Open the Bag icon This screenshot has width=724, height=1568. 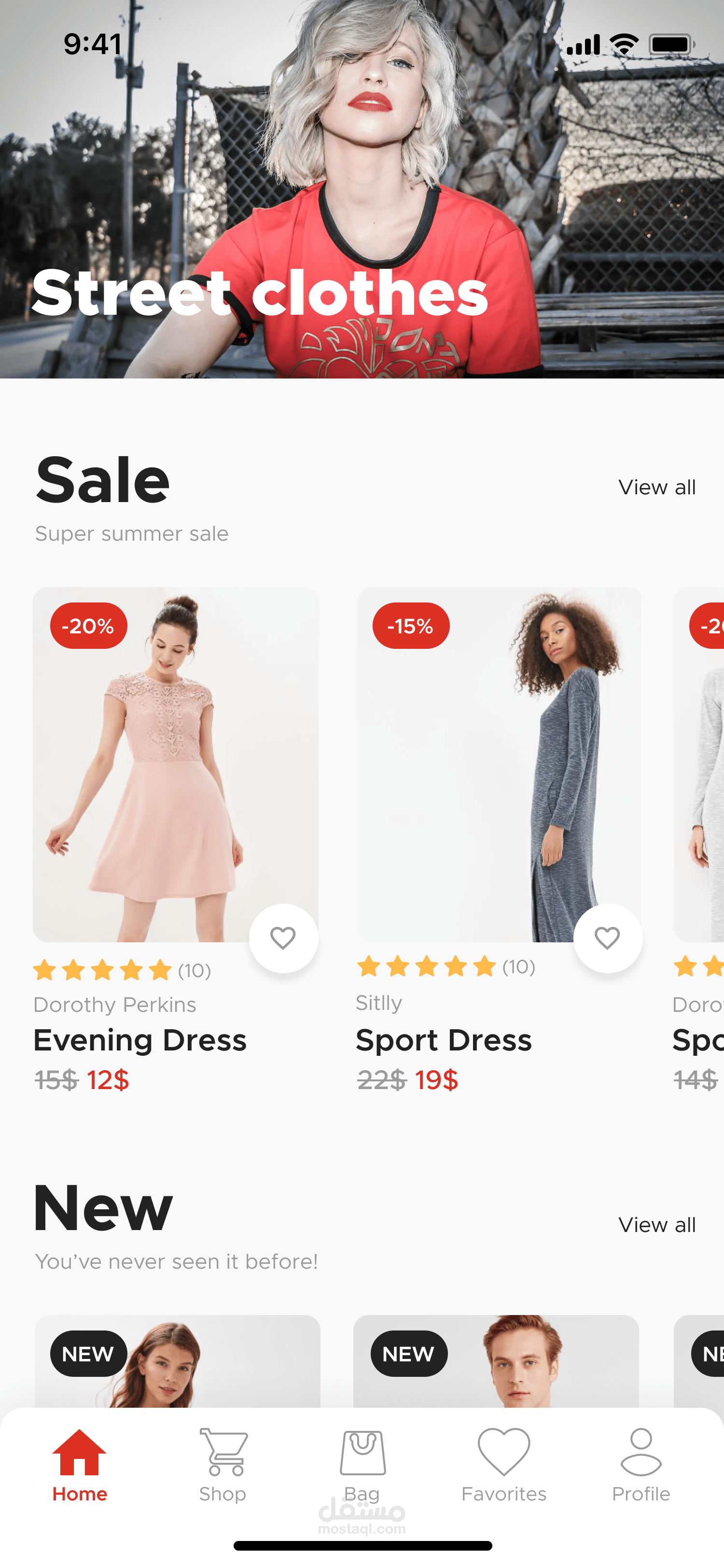tap(362, 1453)
